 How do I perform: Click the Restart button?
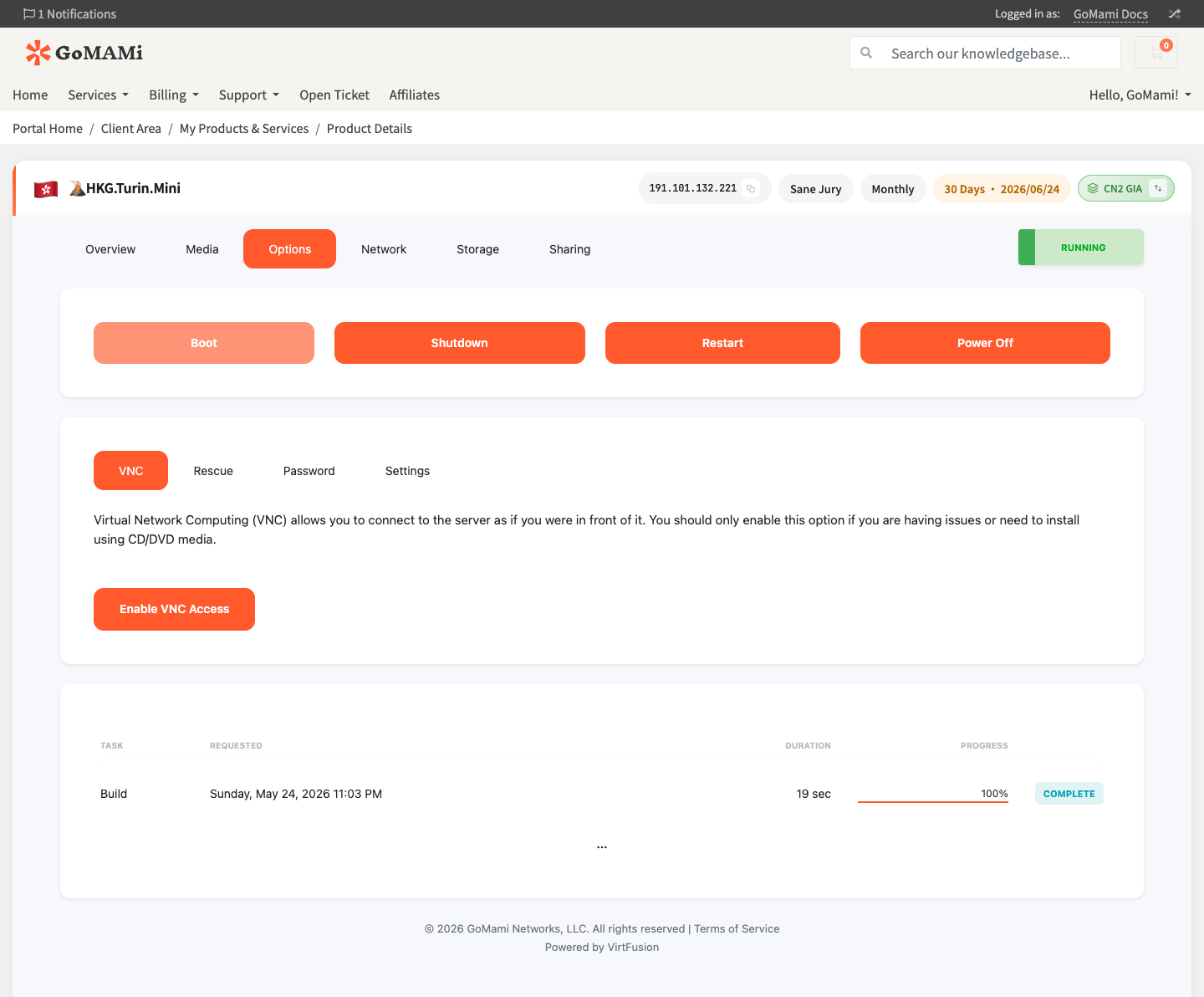click(x=723, y=343)
